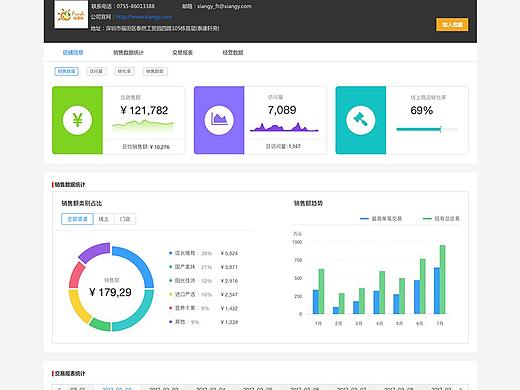
Task: Click the teal conversion progress bar
Action: (x=427, y=129)
